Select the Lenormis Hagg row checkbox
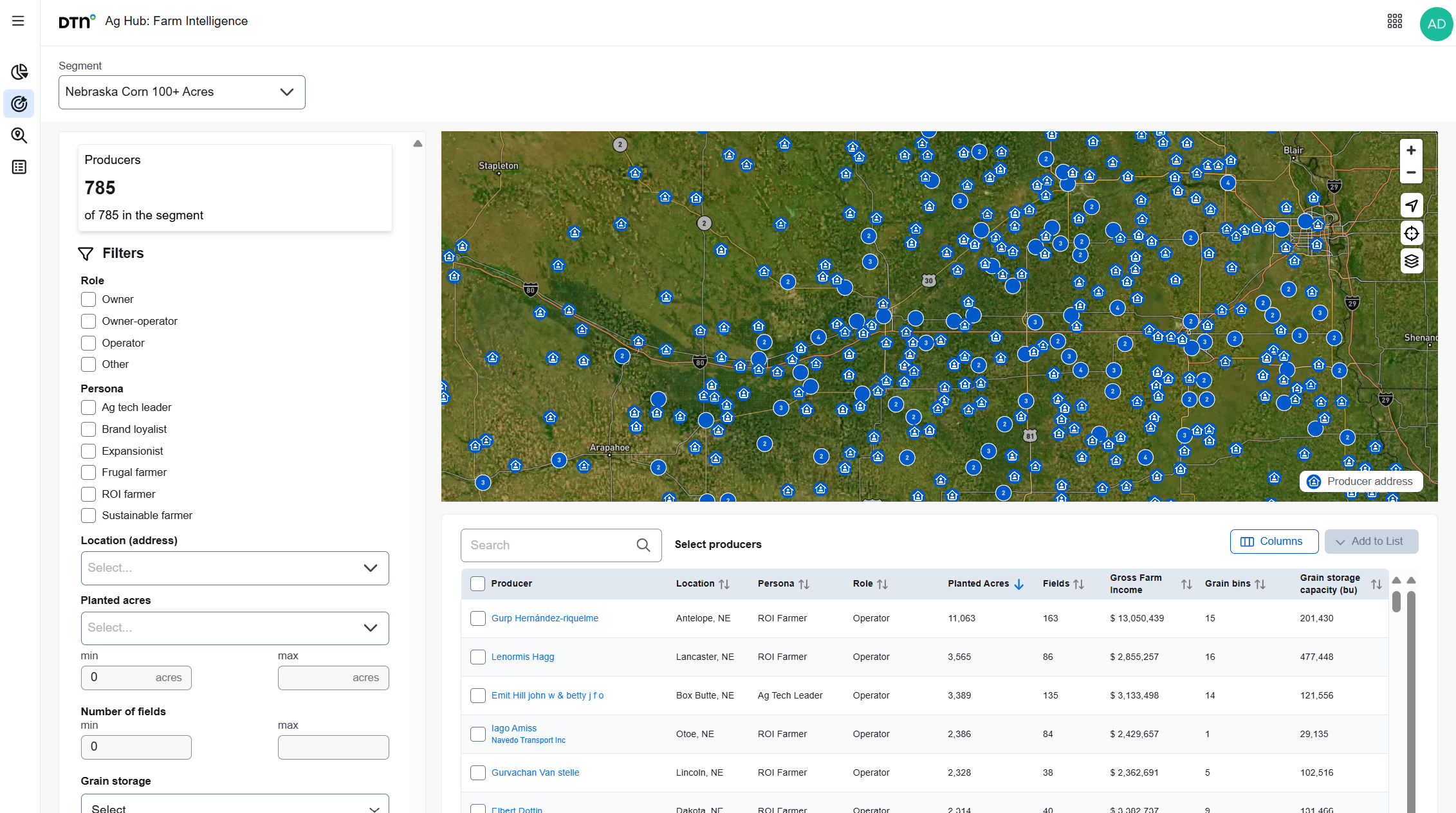The width and height of the screenshot is (1456, 813). tap(477, 657)
